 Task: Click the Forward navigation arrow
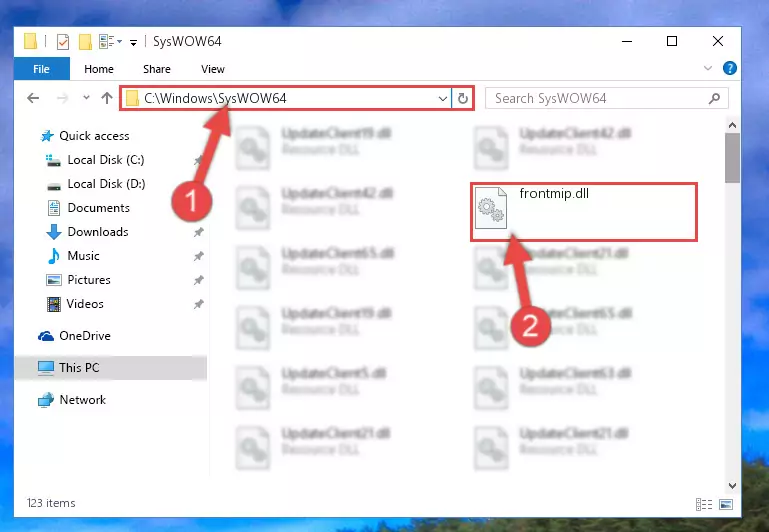tap(62, 98)
